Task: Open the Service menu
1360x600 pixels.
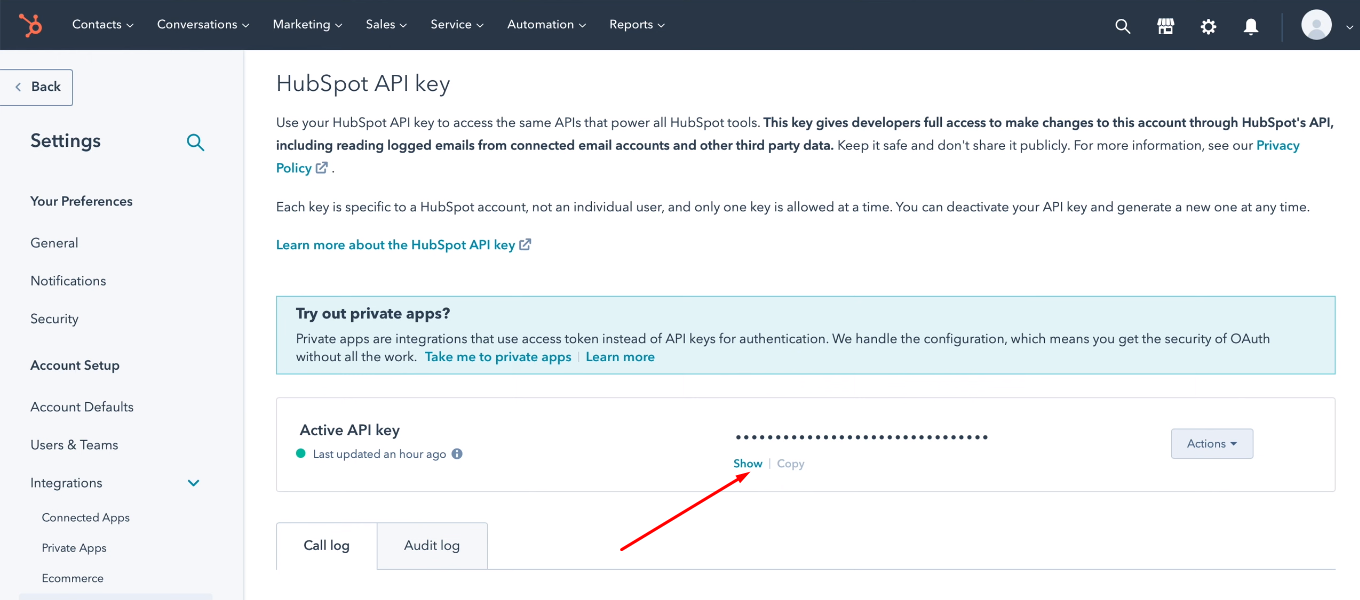Action: 457,25
